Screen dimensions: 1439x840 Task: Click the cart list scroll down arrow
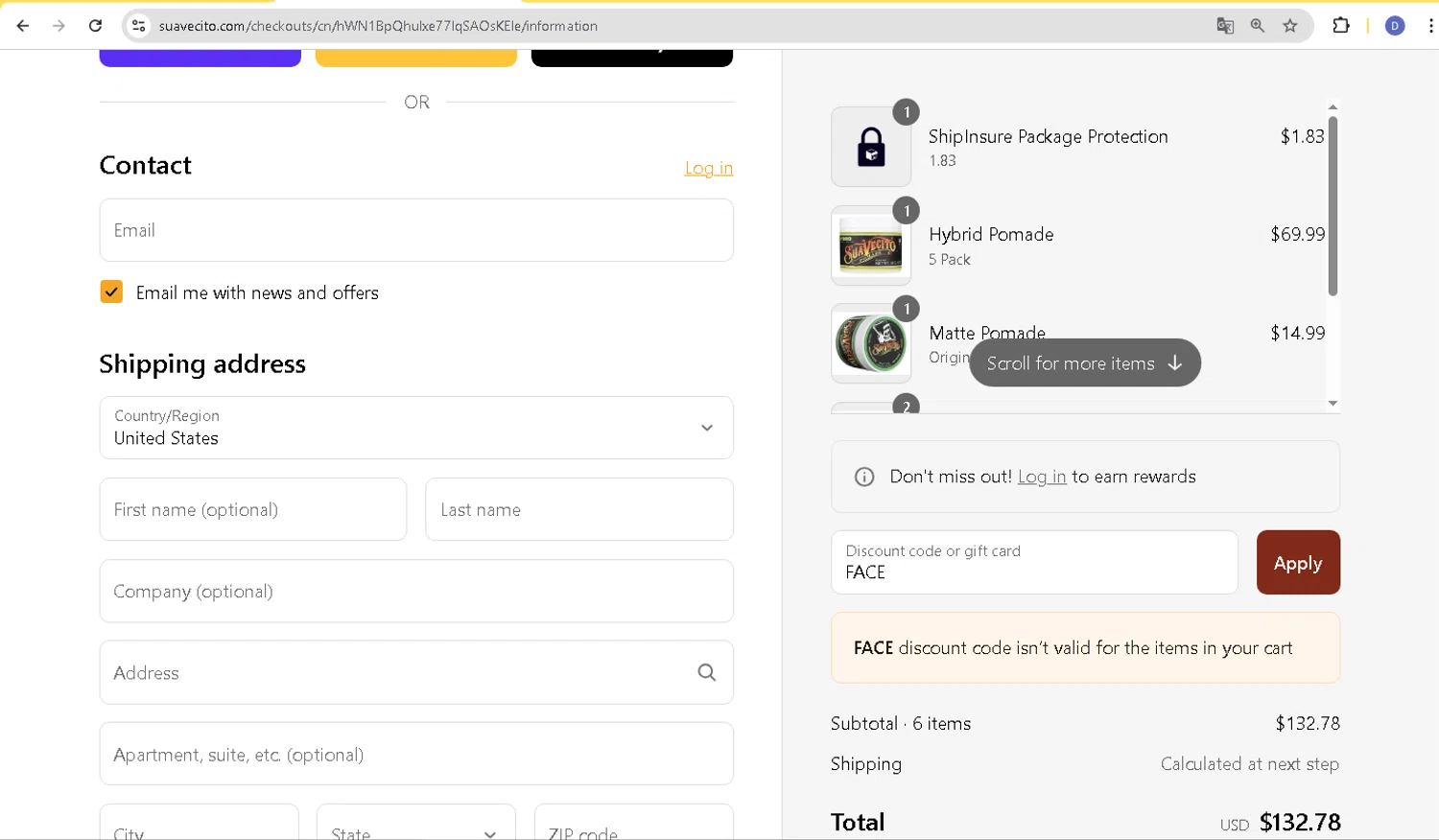[1333, 404]
